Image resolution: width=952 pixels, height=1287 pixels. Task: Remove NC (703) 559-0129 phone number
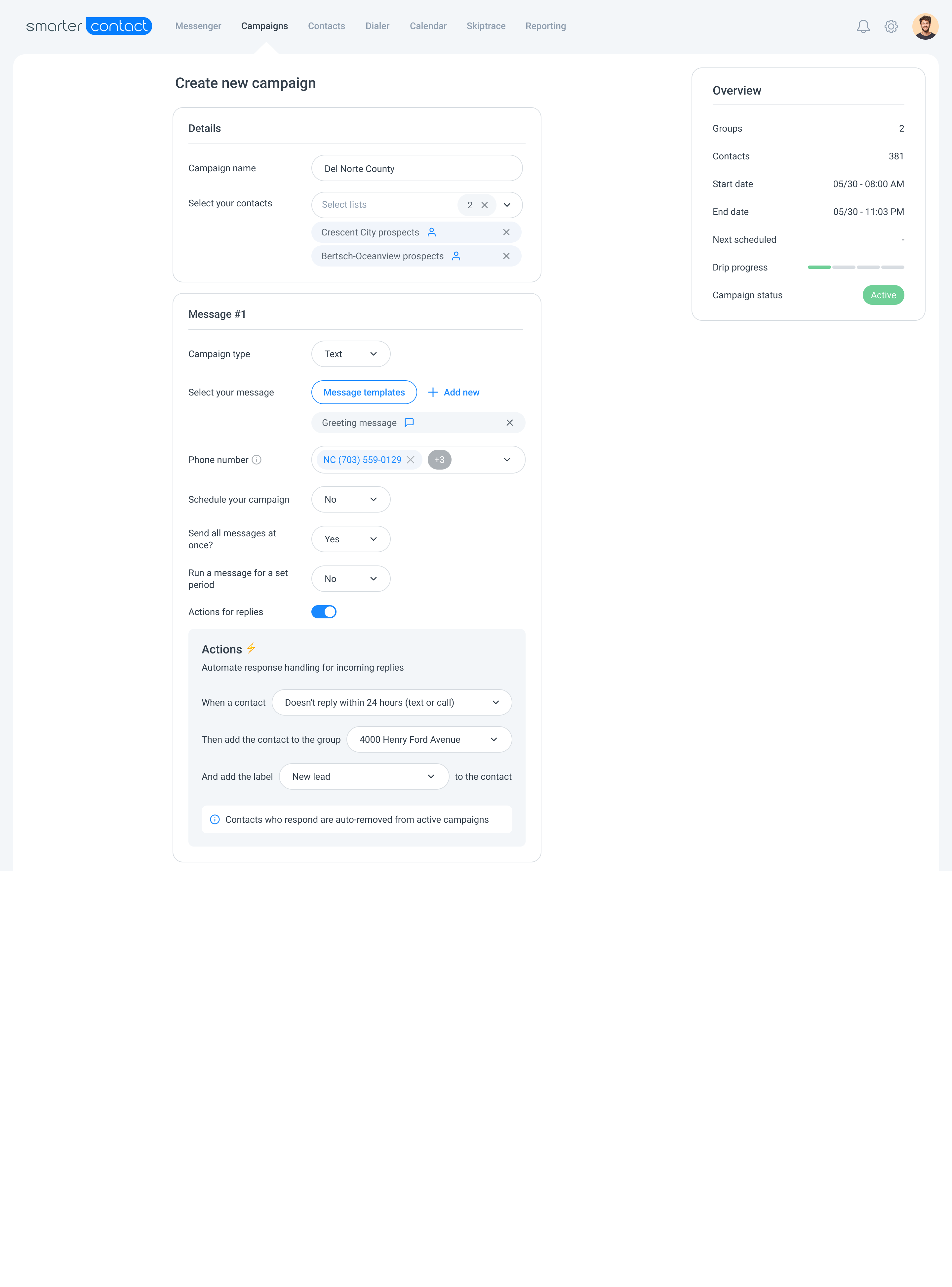click(410, 459)
